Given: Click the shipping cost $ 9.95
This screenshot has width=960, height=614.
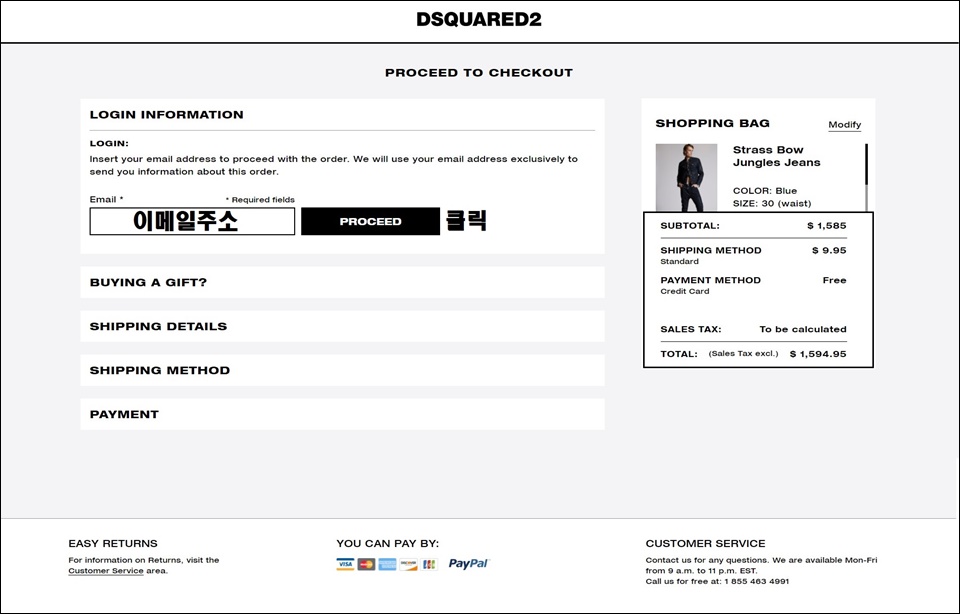Looking at the screenshot, I should (x=829, y=250).
